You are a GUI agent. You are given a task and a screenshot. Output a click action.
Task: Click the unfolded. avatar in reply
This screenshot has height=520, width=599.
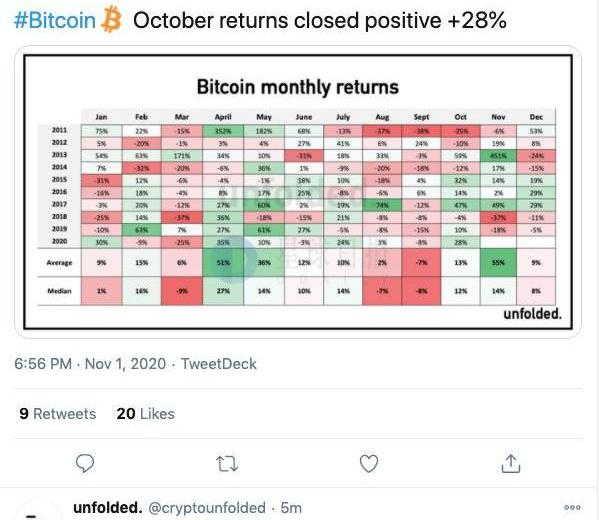(x=36, y=509)
